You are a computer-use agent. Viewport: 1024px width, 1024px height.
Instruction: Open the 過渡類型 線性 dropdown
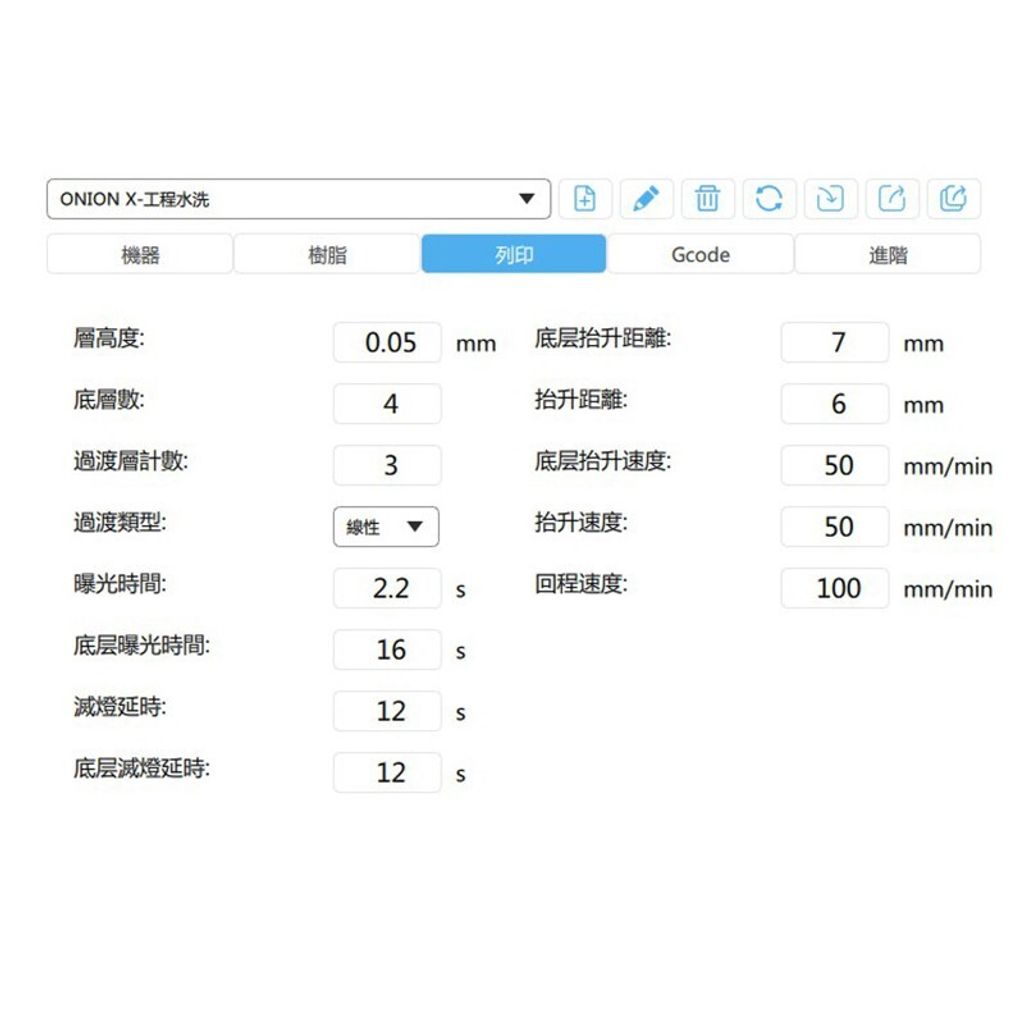coord(386,526)
